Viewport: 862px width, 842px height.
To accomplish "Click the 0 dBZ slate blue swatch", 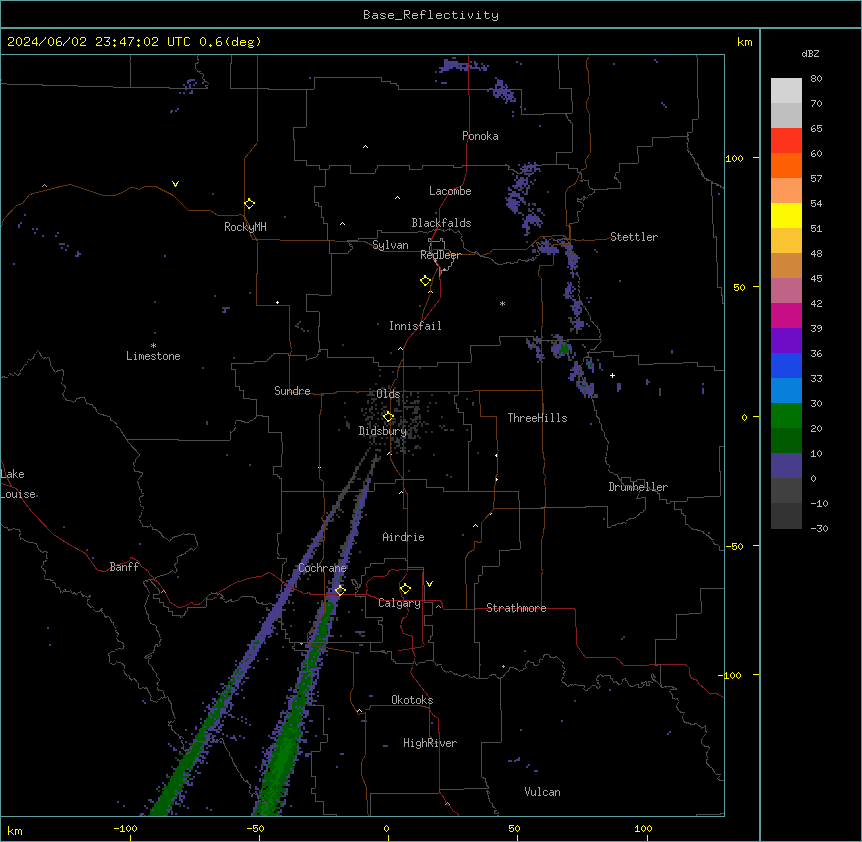I will [x=786, y=466].
